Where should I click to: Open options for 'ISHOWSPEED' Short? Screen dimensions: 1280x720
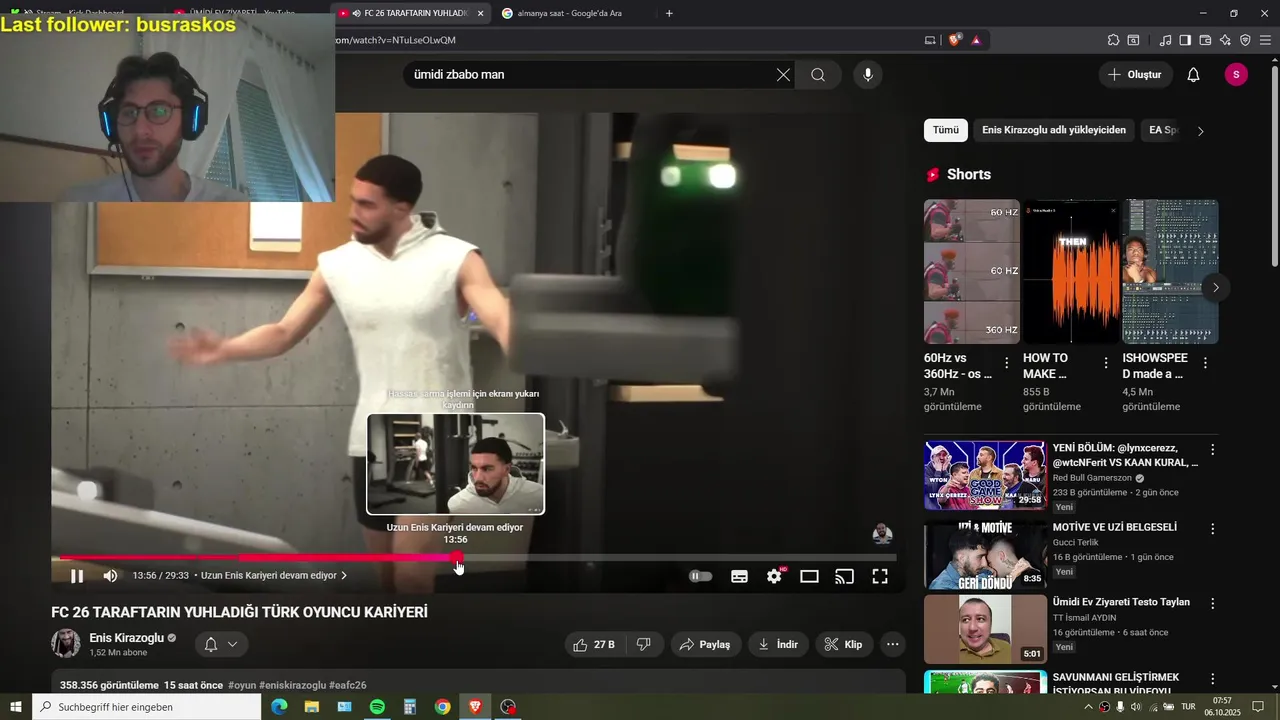pyautogui.click(x=1205, y=363)
